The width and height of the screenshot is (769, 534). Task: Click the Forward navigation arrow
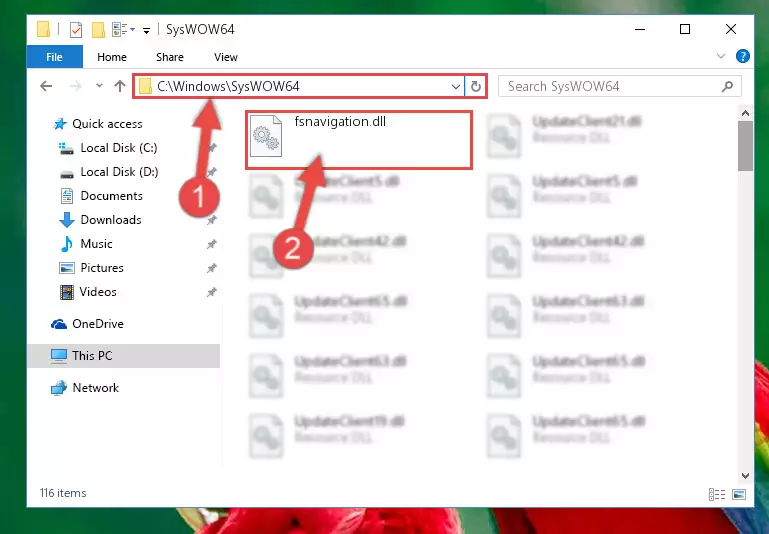coord(76,86)
